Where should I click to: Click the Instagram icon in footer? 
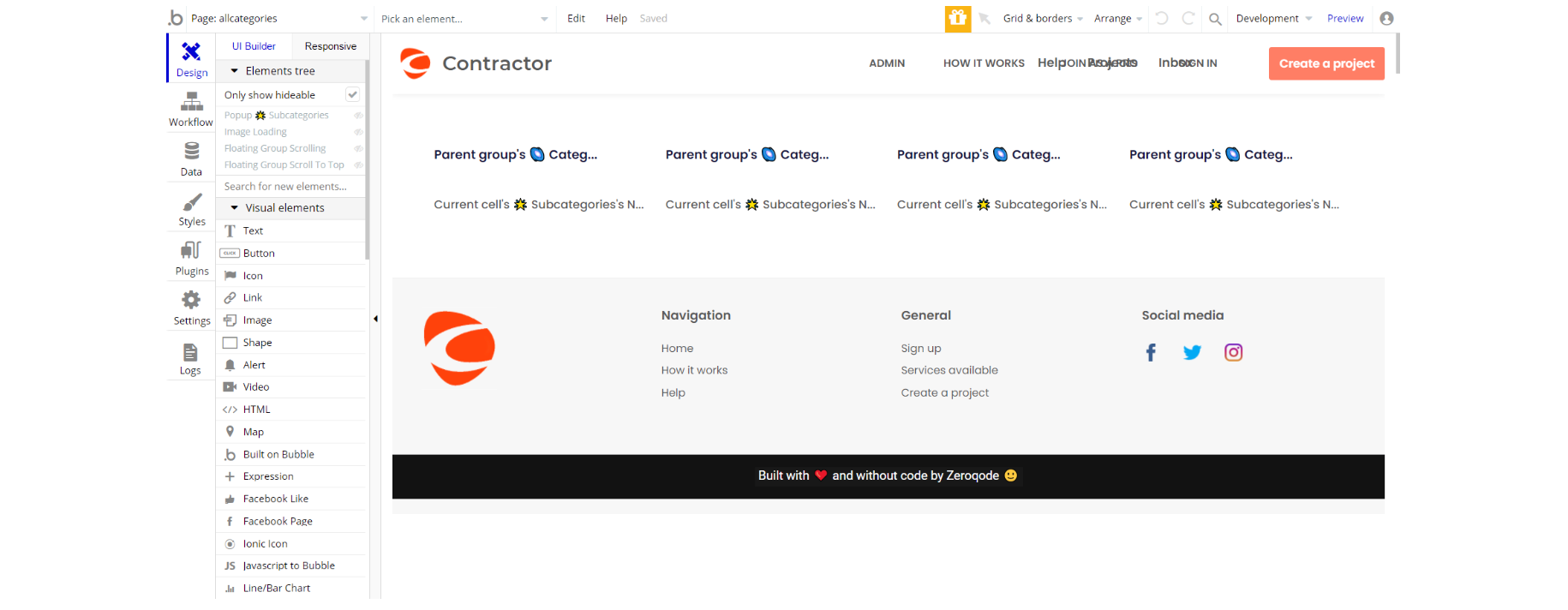[1233, 352]
